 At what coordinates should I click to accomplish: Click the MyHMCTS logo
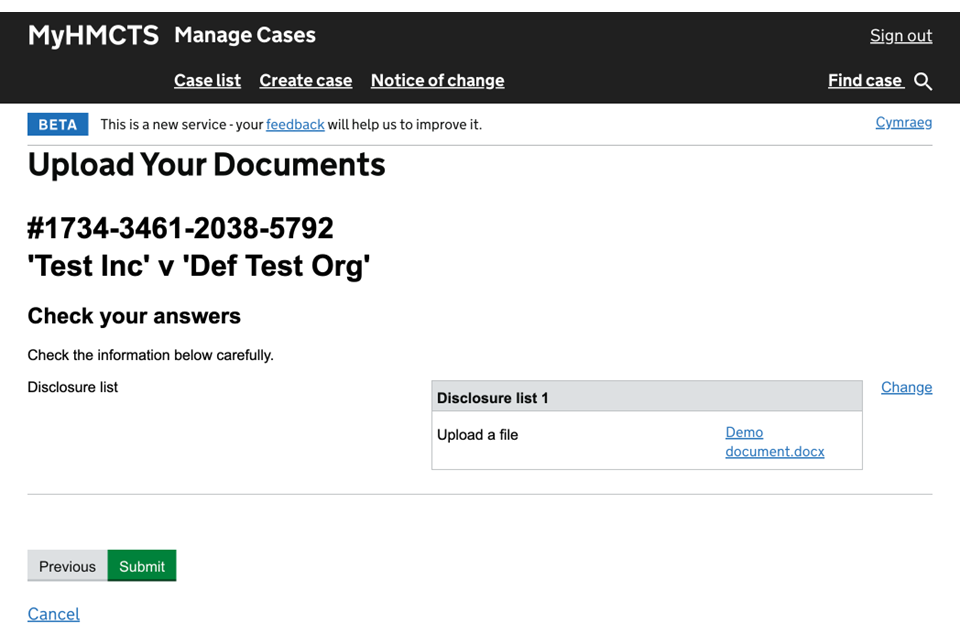tap(93, 36)
